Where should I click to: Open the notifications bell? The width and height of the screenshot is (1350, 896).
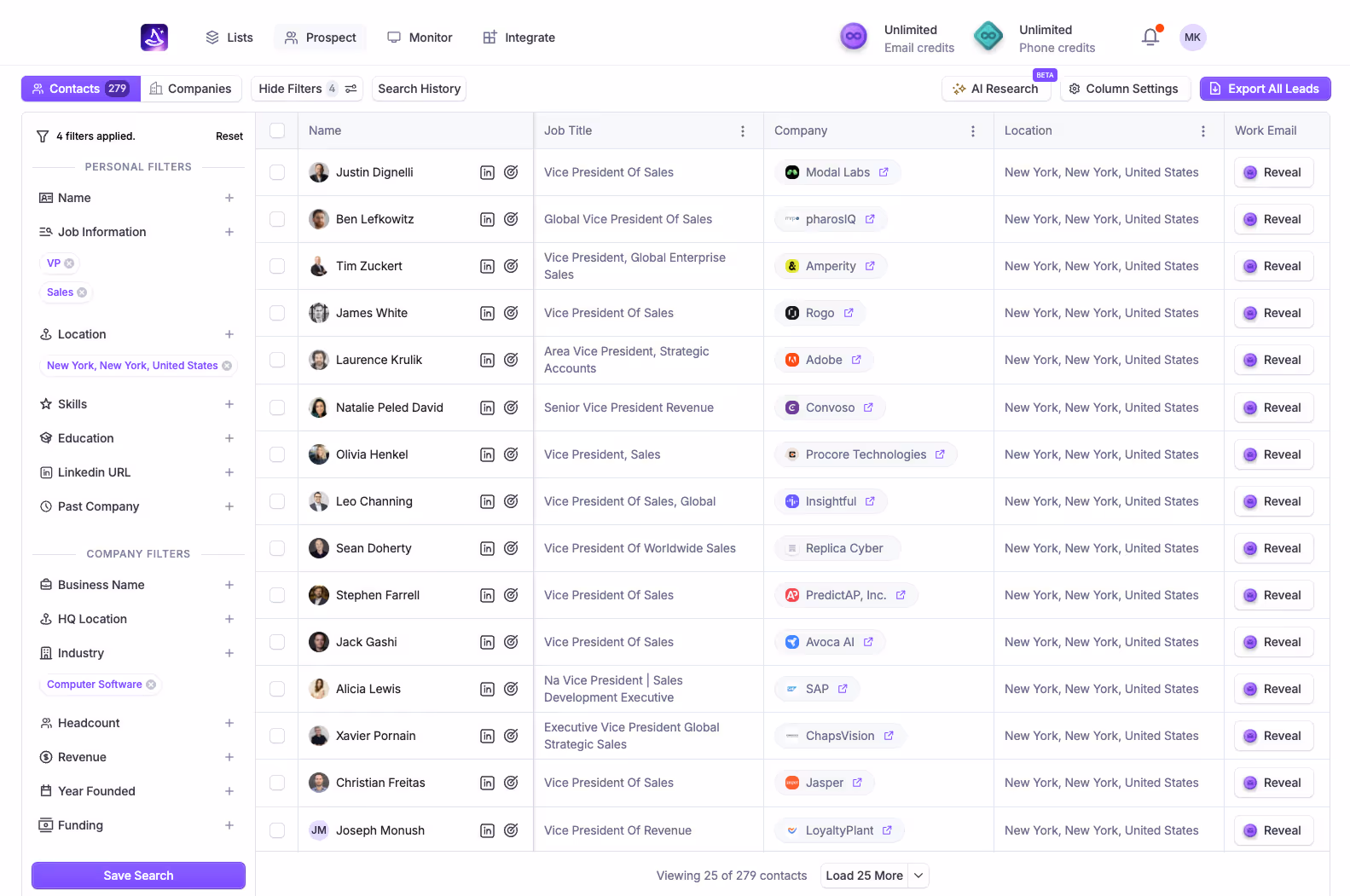tap(1150, 37)
